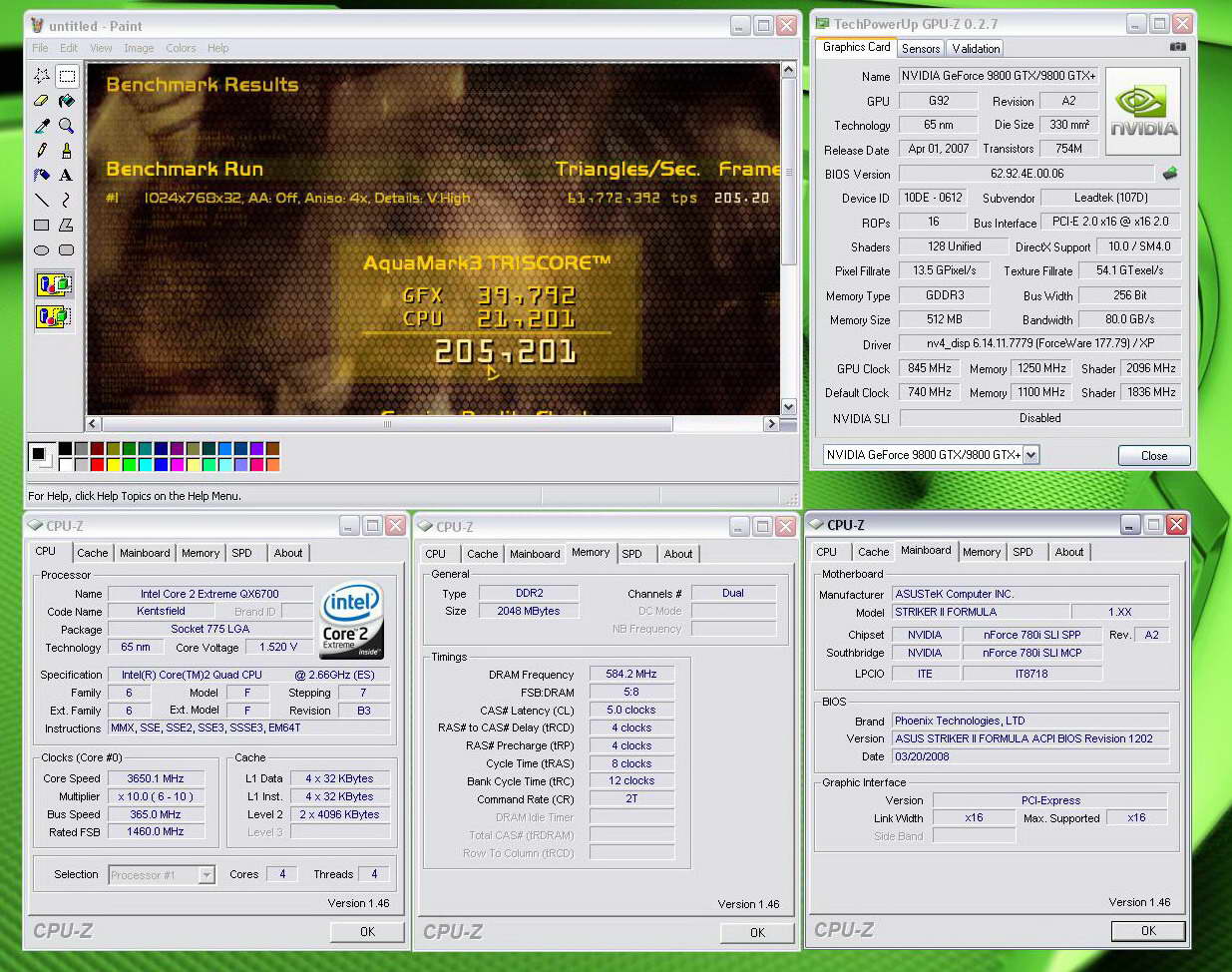Switch to the Validation tab in GPU-Z
Viewport: 1232px width, 972px height.
click(976, 48)
